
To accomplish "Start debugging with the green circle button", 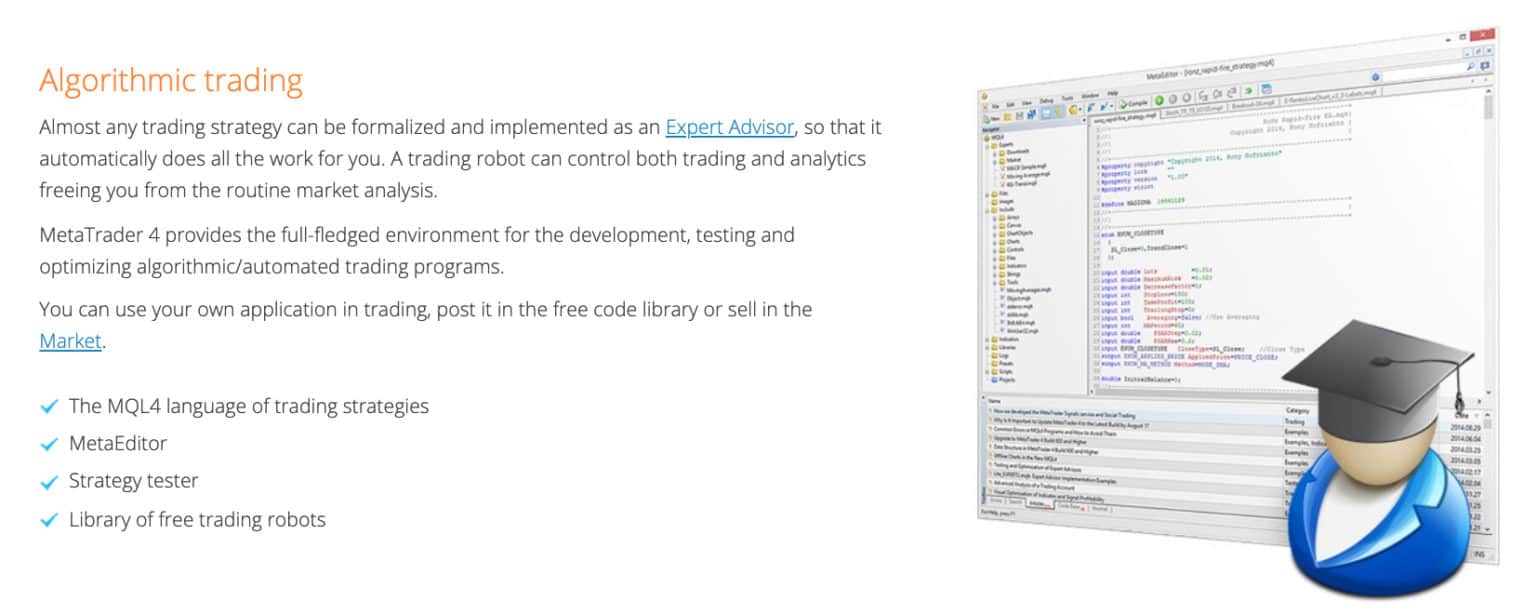I will click(1158, 101).
